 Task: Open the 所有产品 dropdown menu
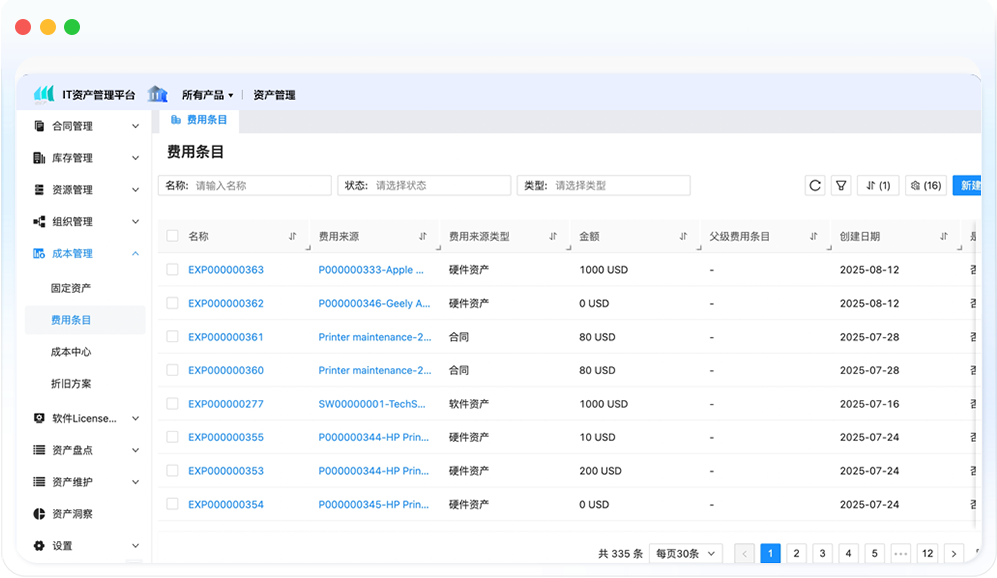(207, 95)
